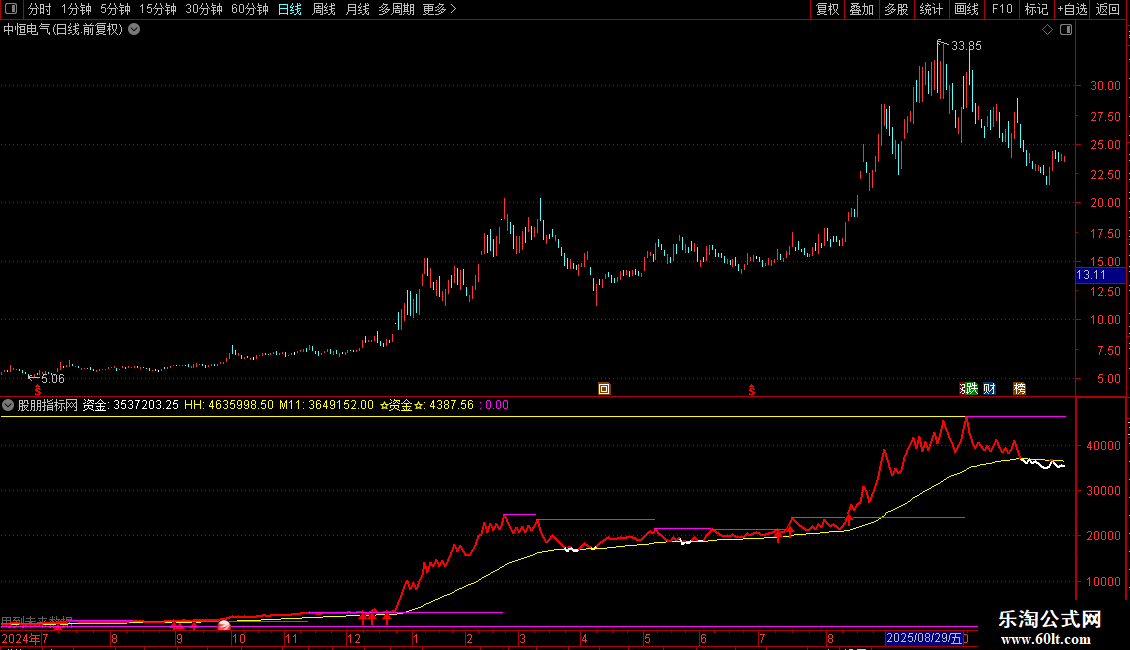The width and height of the screenshot is (1130, 650).
Task: Open the 中恒电气 chart title dropdown arrow
Action: pos(134,30)
